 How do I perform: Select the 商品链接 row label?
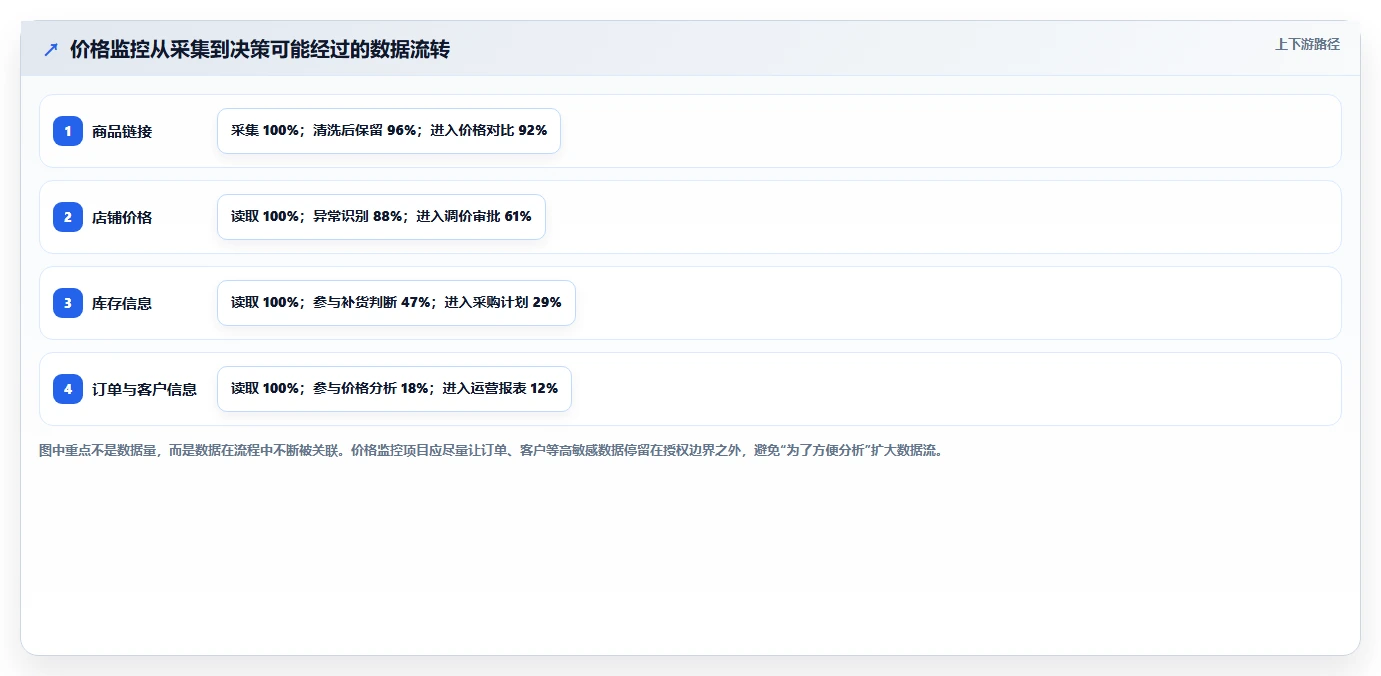pos(122,131)
